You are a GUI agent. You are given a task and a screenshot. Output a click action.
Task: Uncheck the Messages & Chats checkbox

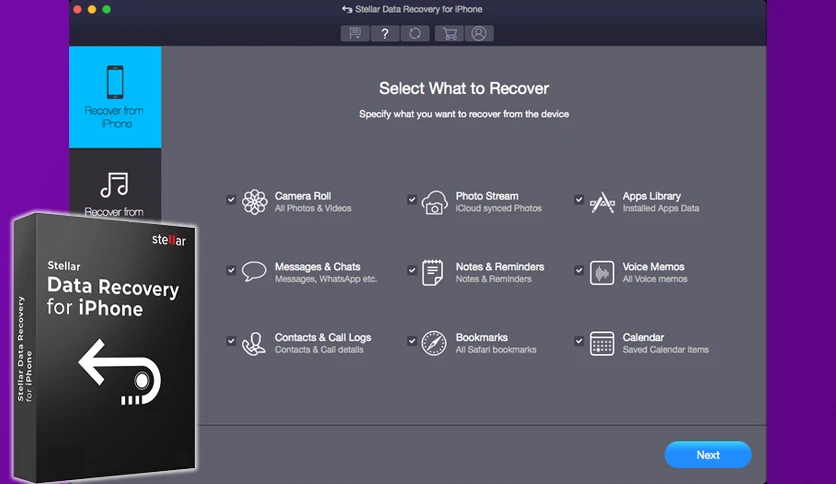click(x=231, y=270)
